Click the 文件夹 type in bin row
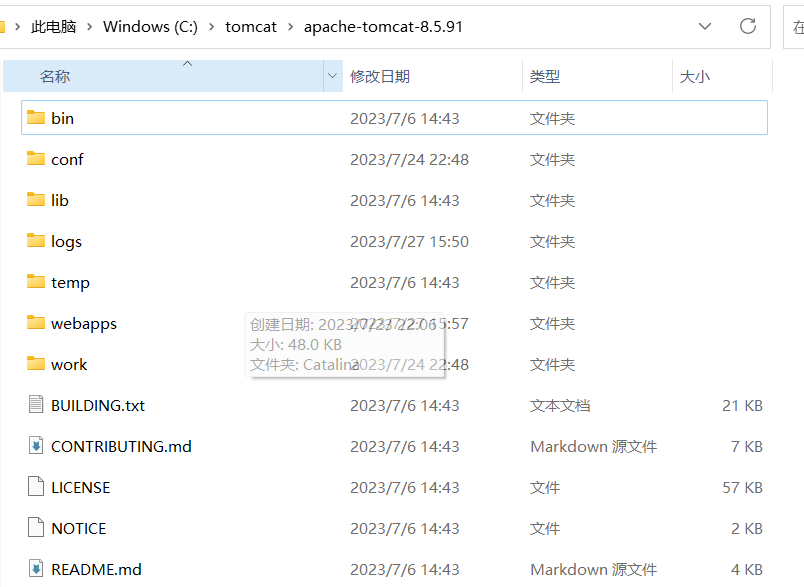This screenshot has width=804, height=587. point(552,118)
